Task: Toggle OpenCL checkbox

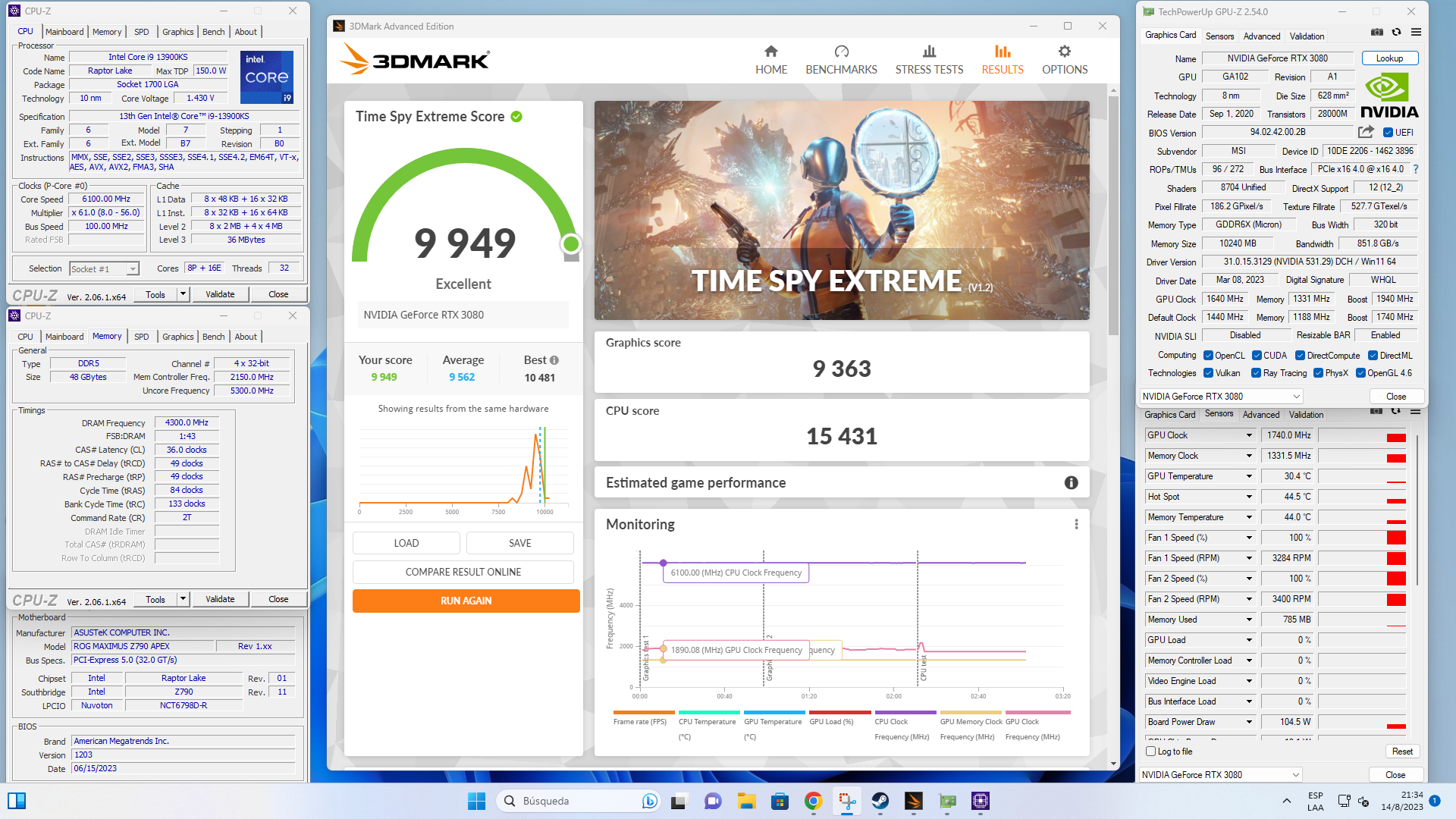Action: 1208,356
